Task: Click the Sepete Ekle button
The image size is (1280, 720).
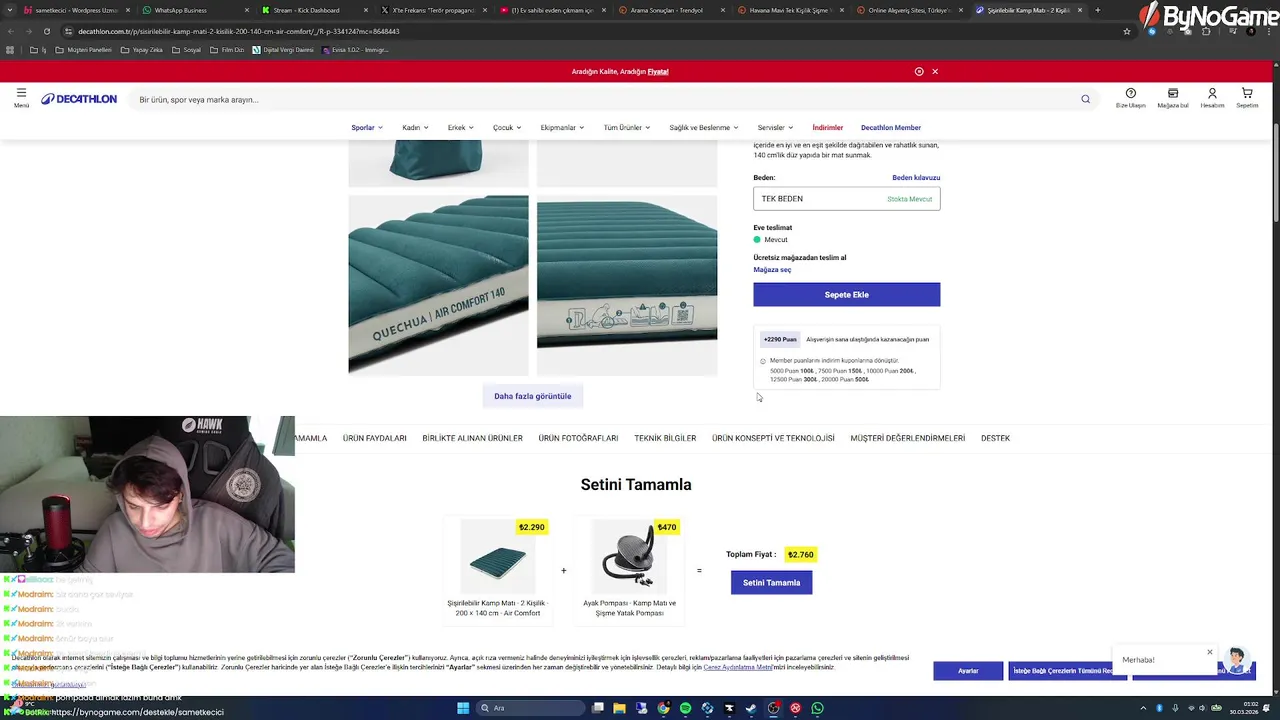Action: (847, 294)
